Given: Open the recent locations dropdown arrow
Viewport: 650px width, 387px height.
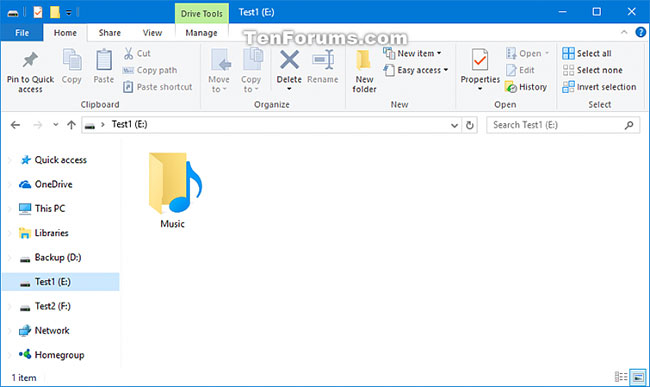Looking at the screenshot, I should [x=56, y=125].
